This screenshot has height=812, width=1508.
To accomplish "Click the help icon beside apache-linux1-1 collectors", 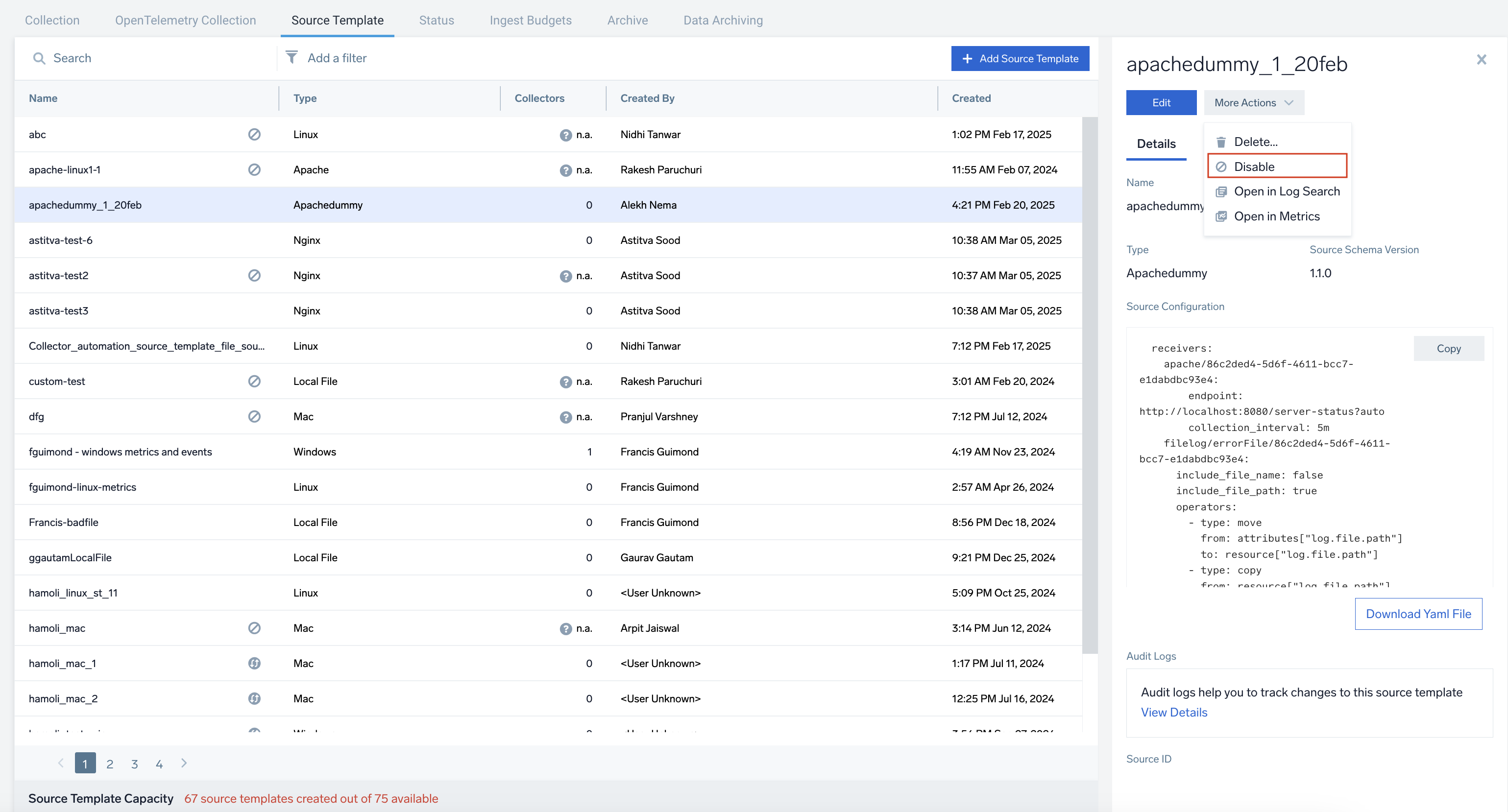I will [x=565, y=169].
